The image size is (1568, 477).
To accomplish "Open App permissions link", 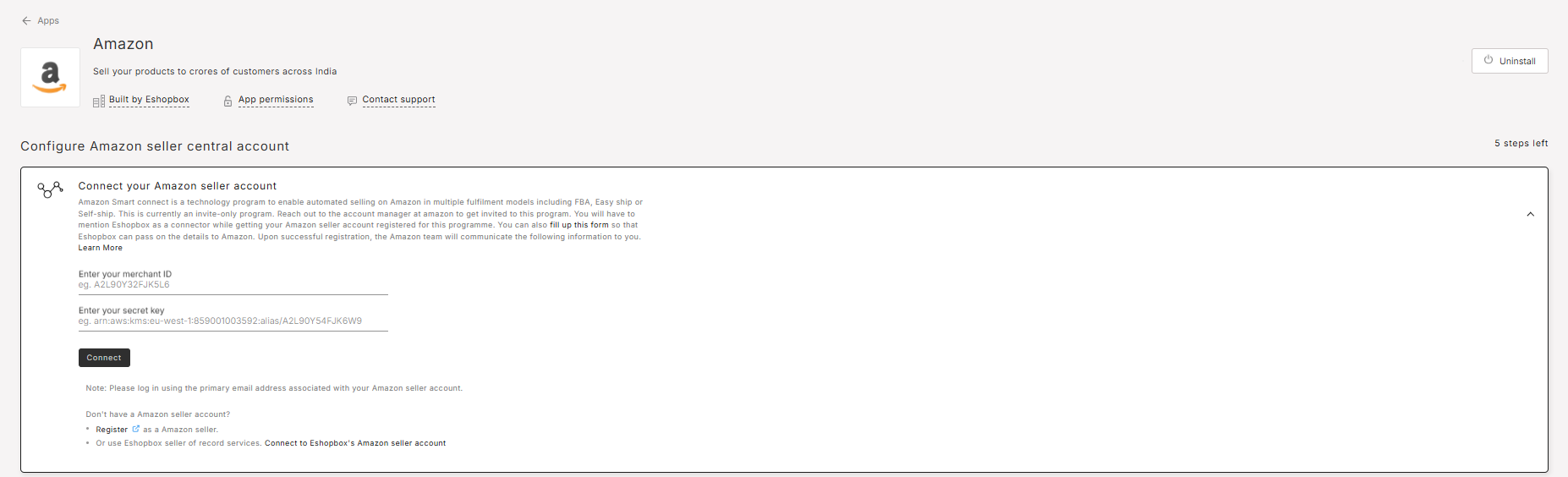I will pos(276,100).
